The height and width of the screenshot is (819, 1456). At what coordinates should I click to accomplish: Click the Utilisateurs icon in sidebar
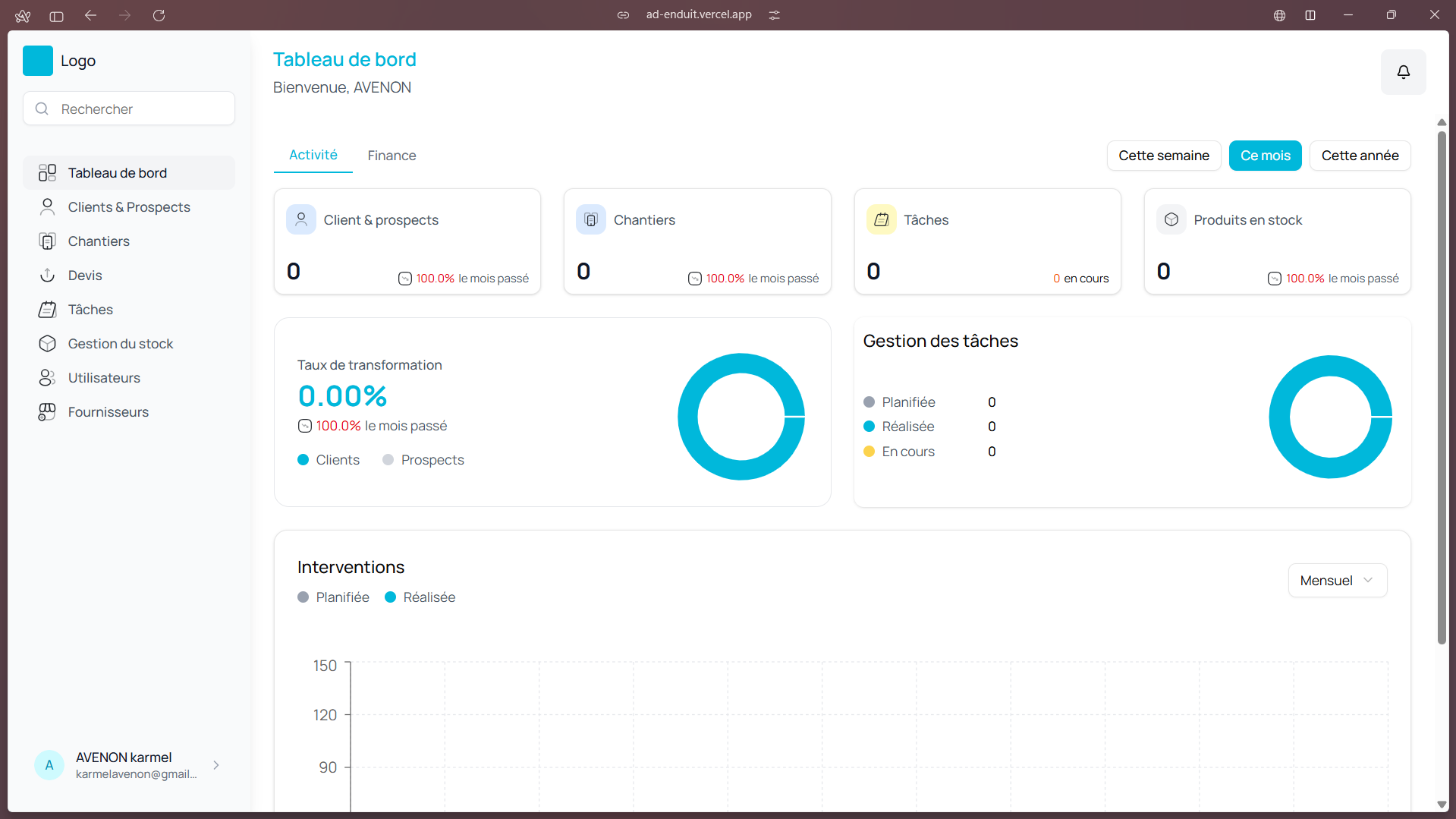pos(47,378)
